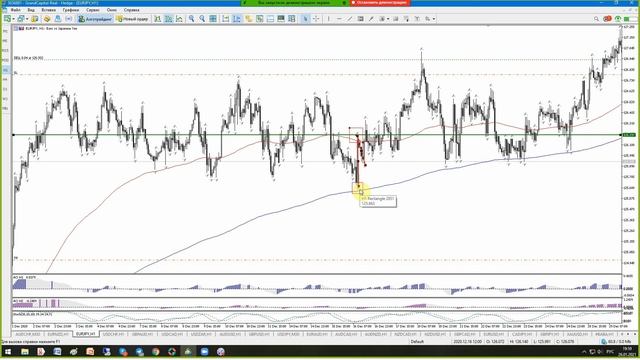640x360 pixels.
Task: Click the Новый ордер button
Action: [132, 19]
